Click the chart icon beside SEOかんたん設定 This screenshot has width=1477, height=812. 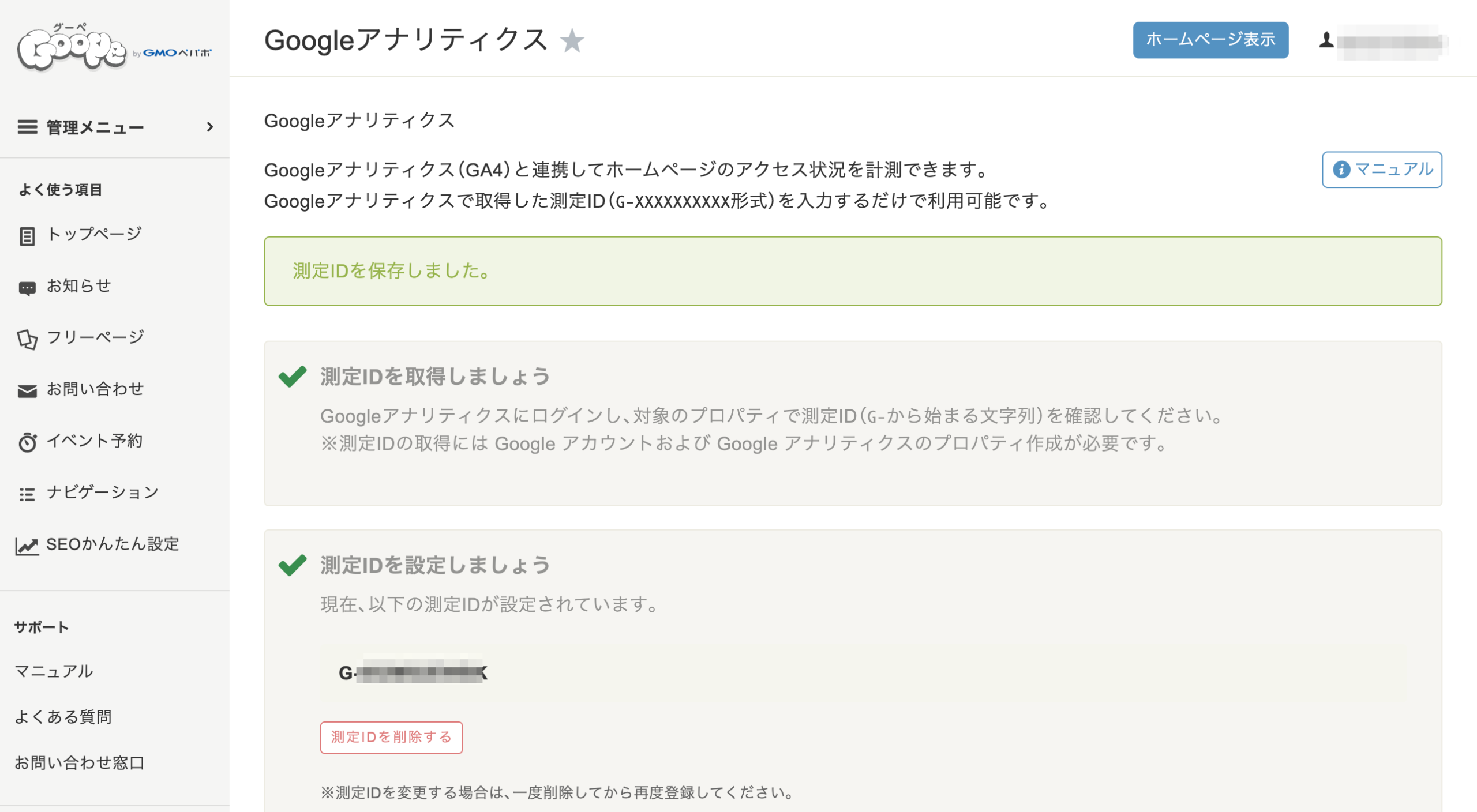coord(27,546)
